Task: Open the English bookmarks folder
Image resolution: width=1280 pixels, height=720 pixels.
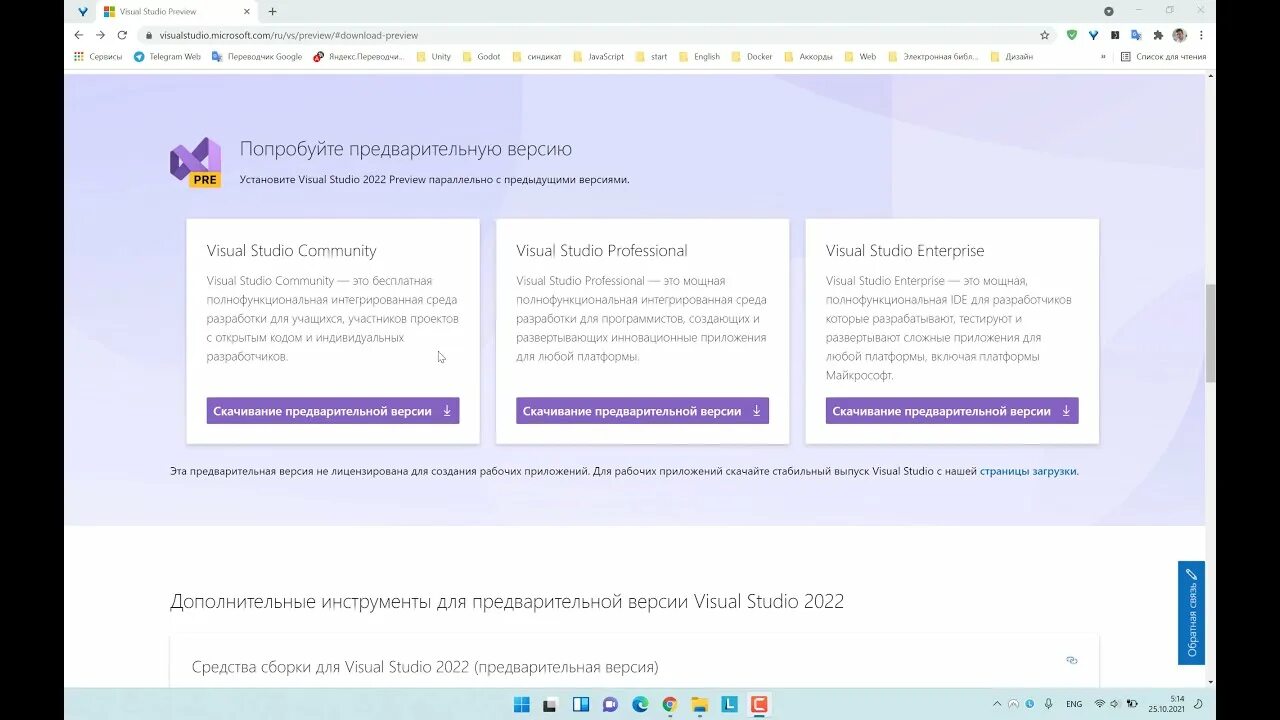Action: point(699,57)
